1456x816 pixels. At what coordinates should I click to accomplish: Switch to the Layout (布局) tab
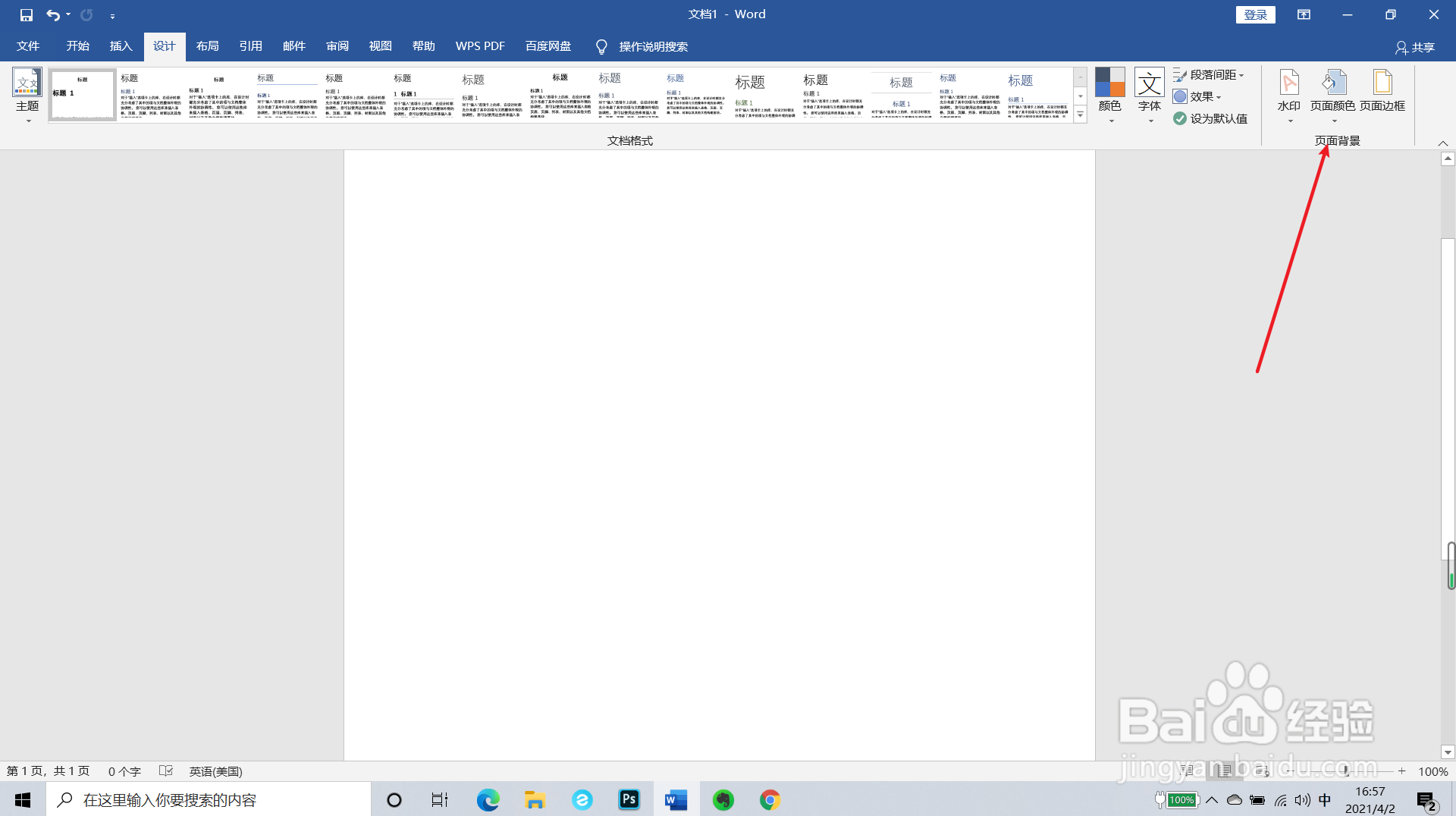pos(207,46)
